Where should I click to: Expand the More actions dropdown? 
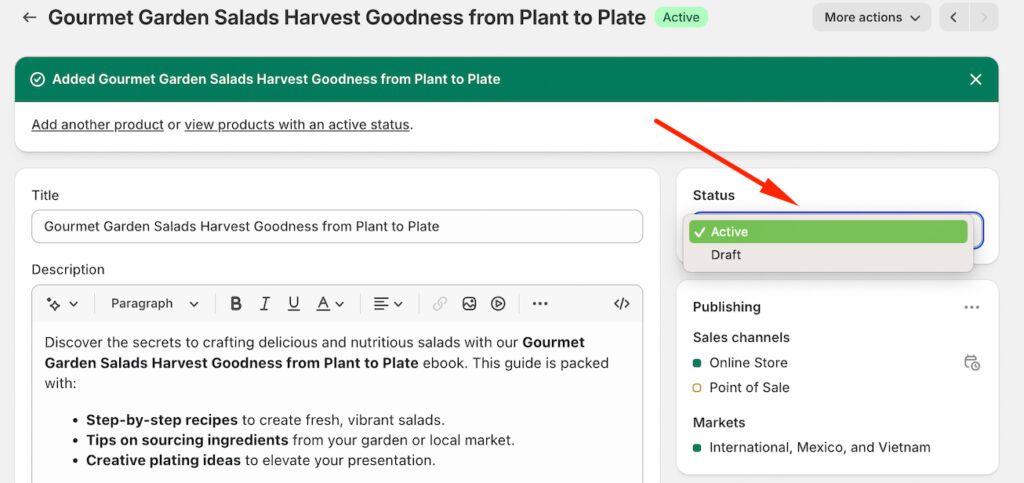point(872,17)
